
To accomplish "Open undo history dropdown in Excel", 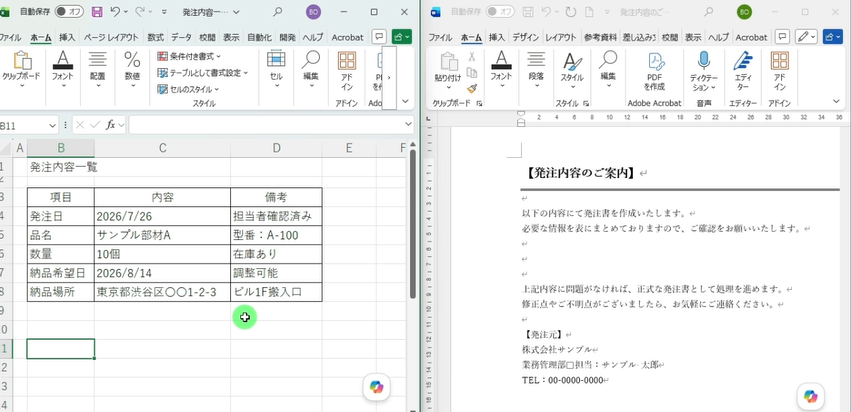I will coord(126,12).
